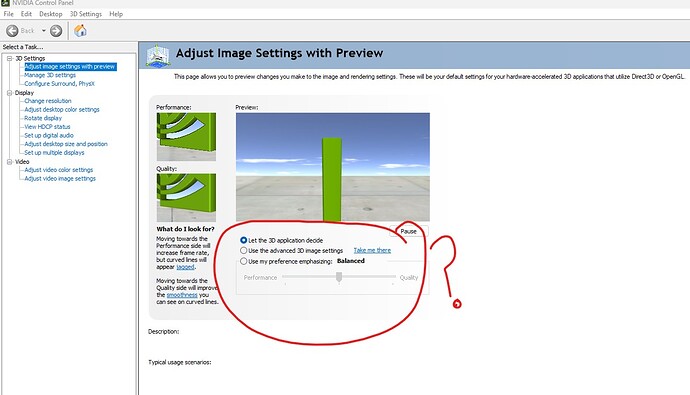Open Adjust desktop color settings

pyautogui.click(x=62, y=110)
